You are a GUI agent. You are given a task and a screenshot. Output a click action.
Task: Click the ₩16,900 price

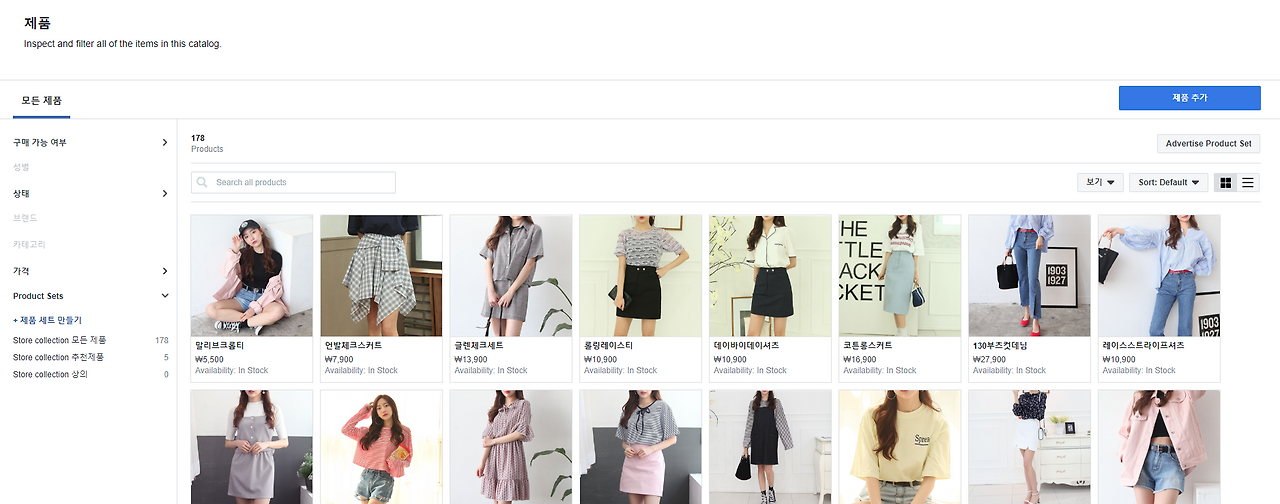[x=860, y=358]
